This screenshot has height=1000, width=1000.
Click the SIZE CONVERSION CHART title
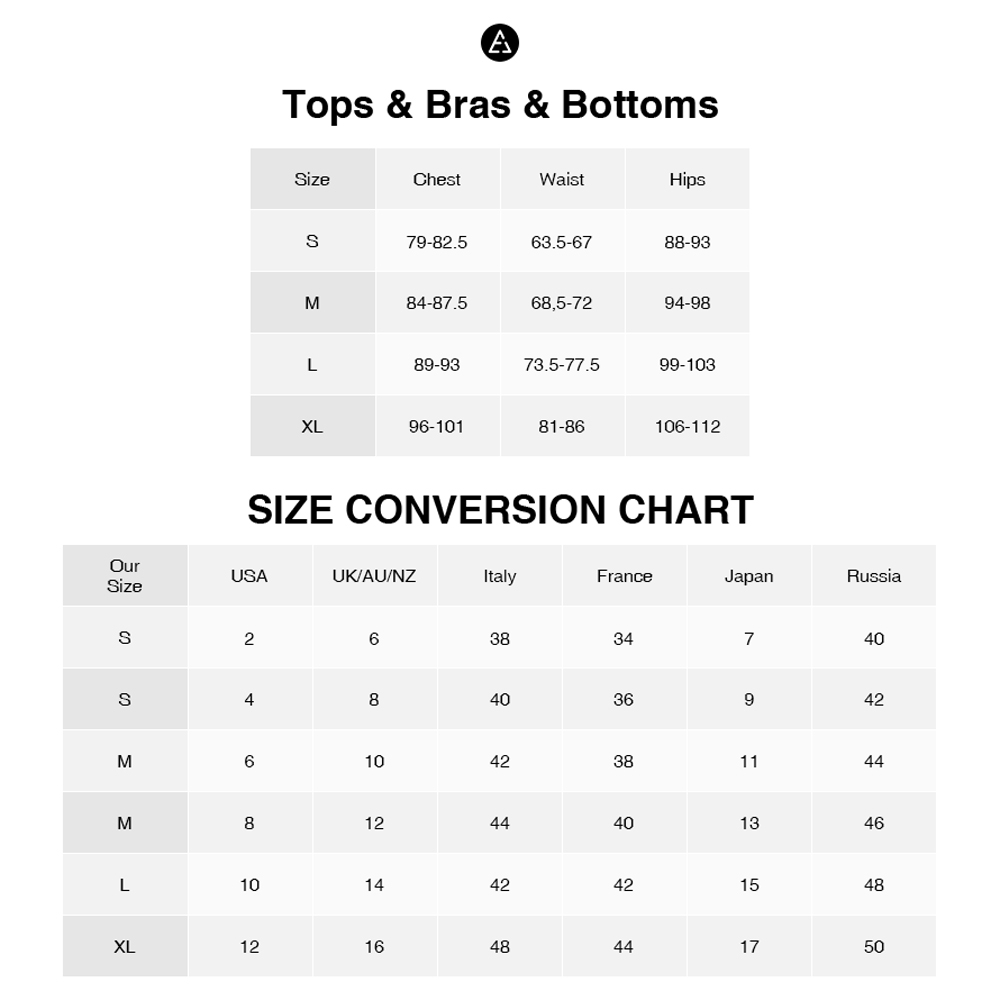[500, 510]
